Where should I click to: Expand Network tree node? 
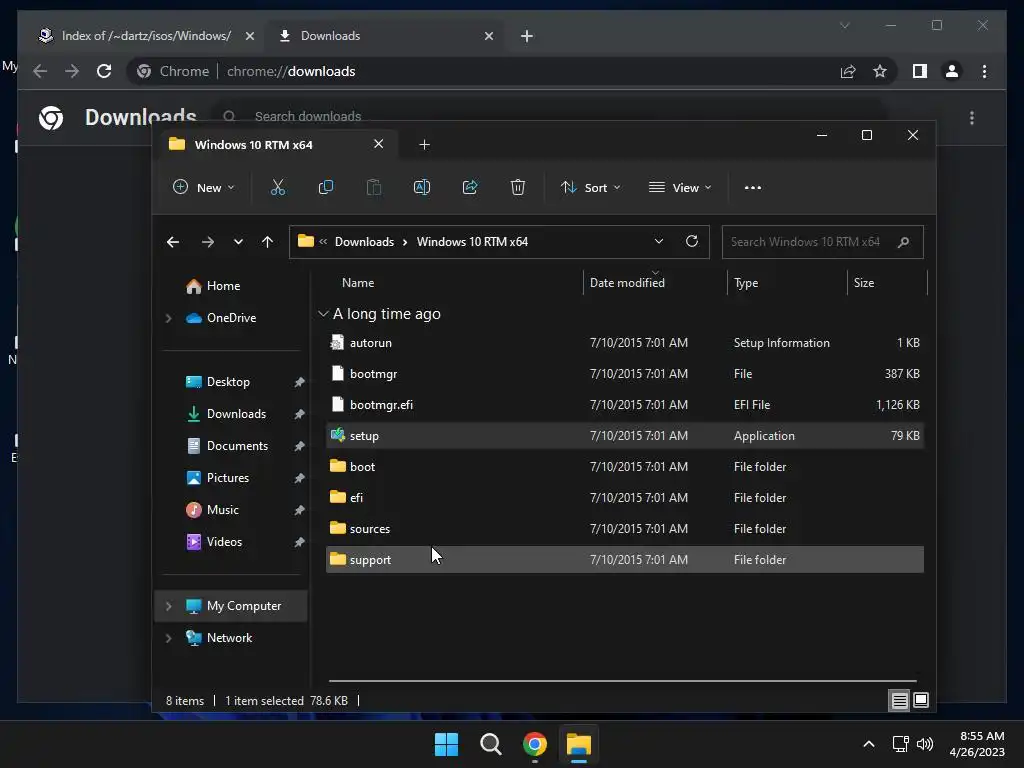[168, 638]
